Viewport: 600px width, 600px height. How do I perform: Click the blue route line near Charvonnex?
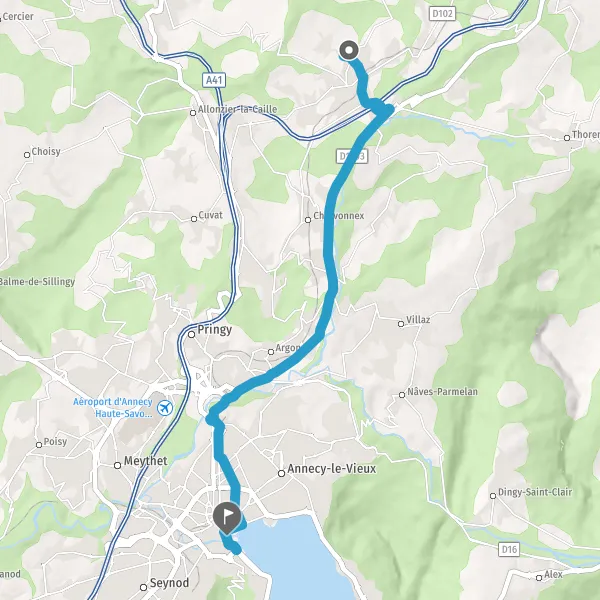pyautogui.click(x=329, y=222)
